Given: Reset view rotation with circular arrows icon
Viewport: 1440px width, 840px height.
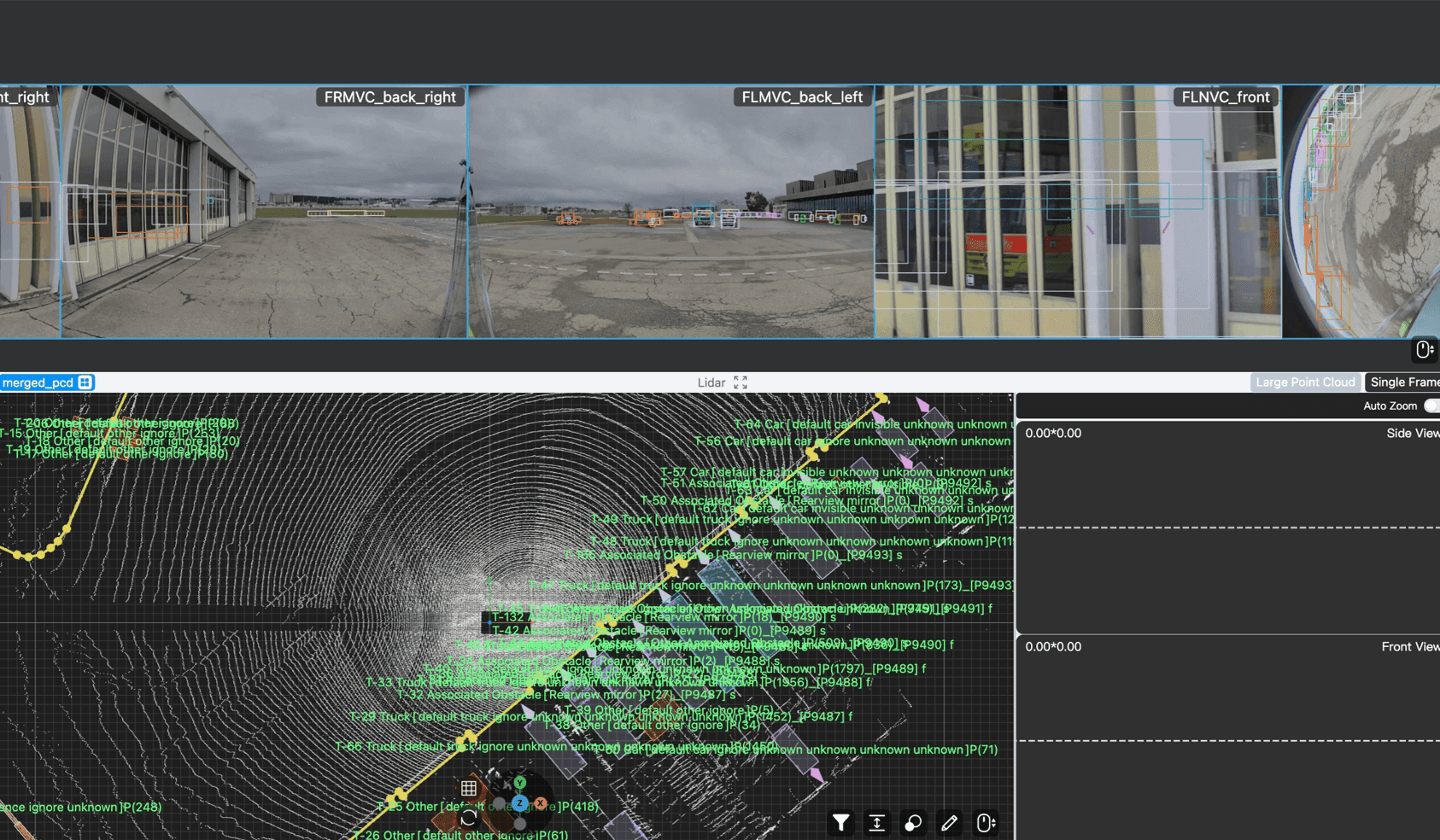Looking at the screenshot, I should click(x=469, y=819).
